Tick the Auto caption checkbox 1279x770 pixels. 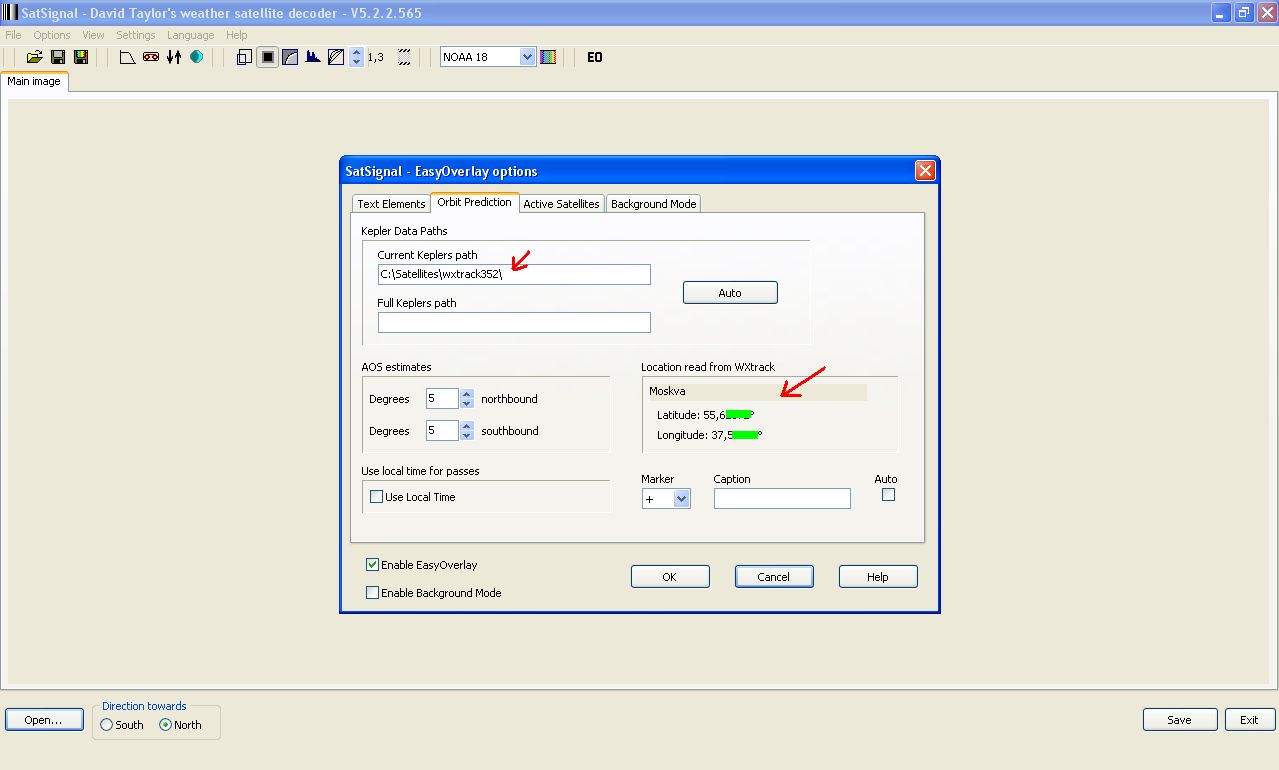coord(888,495)
